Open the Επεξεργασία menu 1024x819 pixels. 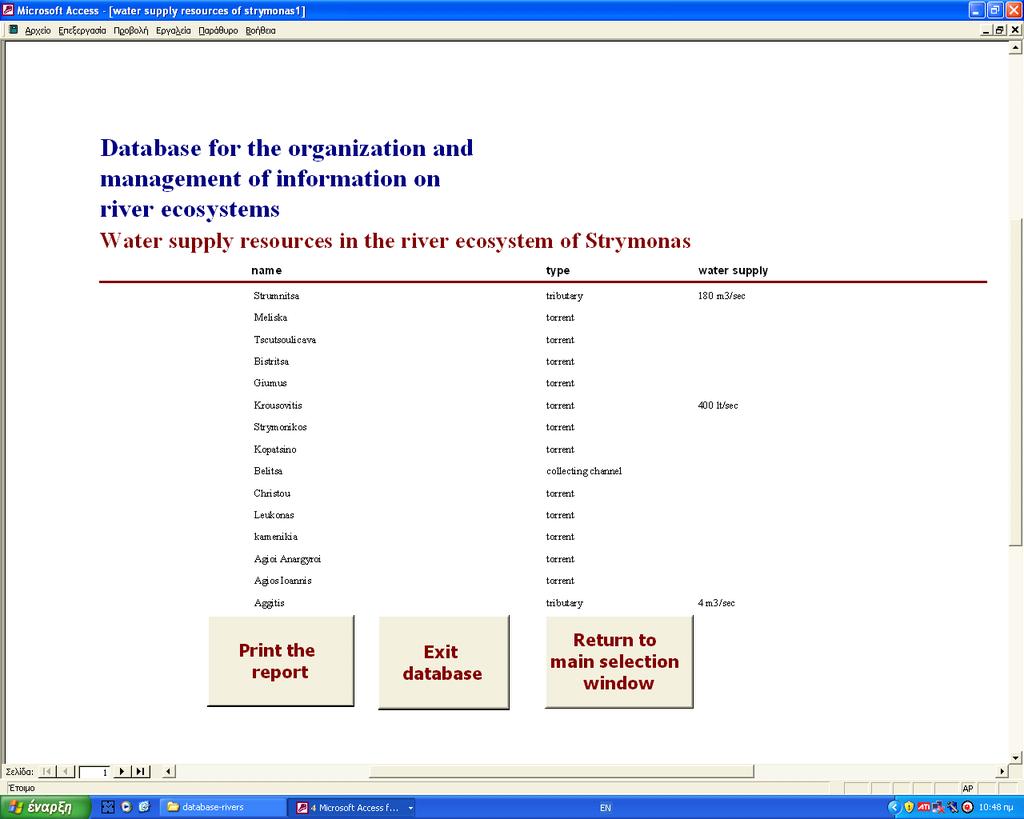point(82,30)
